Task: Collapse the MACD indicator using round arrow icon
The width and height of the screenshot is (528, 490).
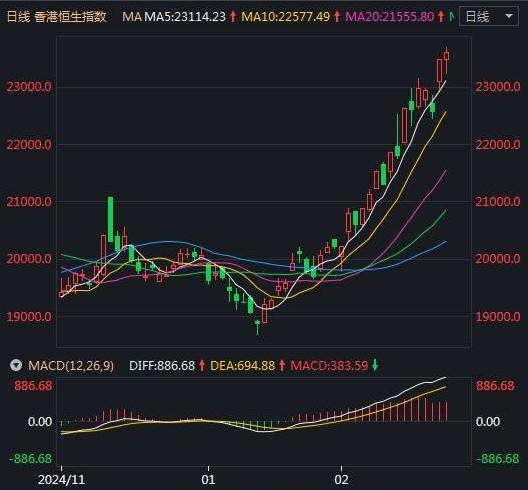Action: 16,365
